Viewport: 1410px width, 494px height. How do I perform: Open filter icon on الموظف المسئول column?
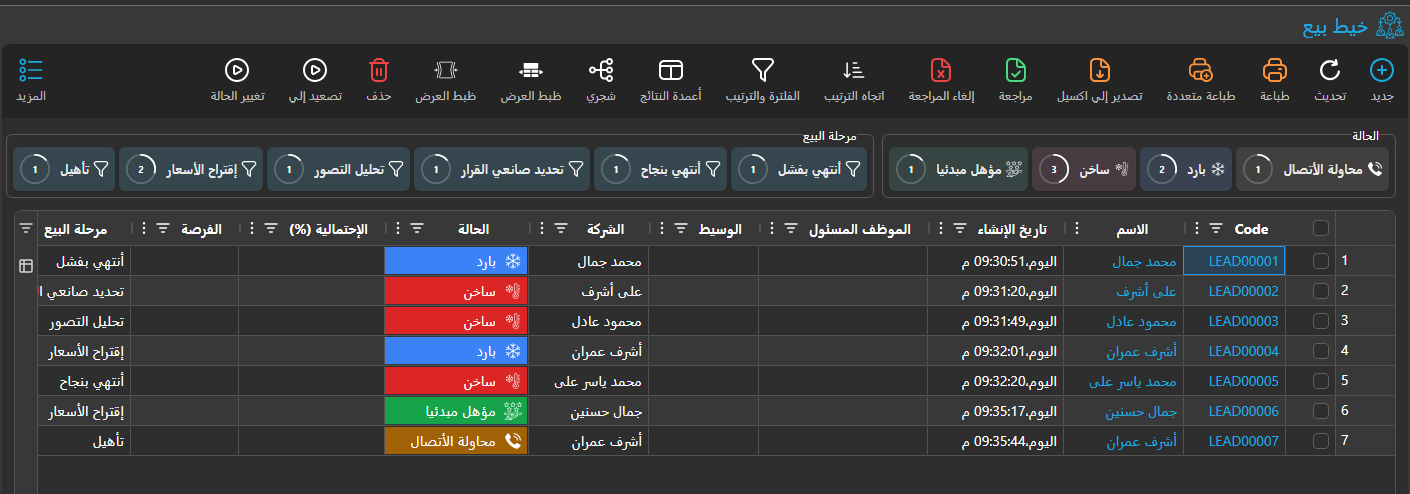pos(790,229)
